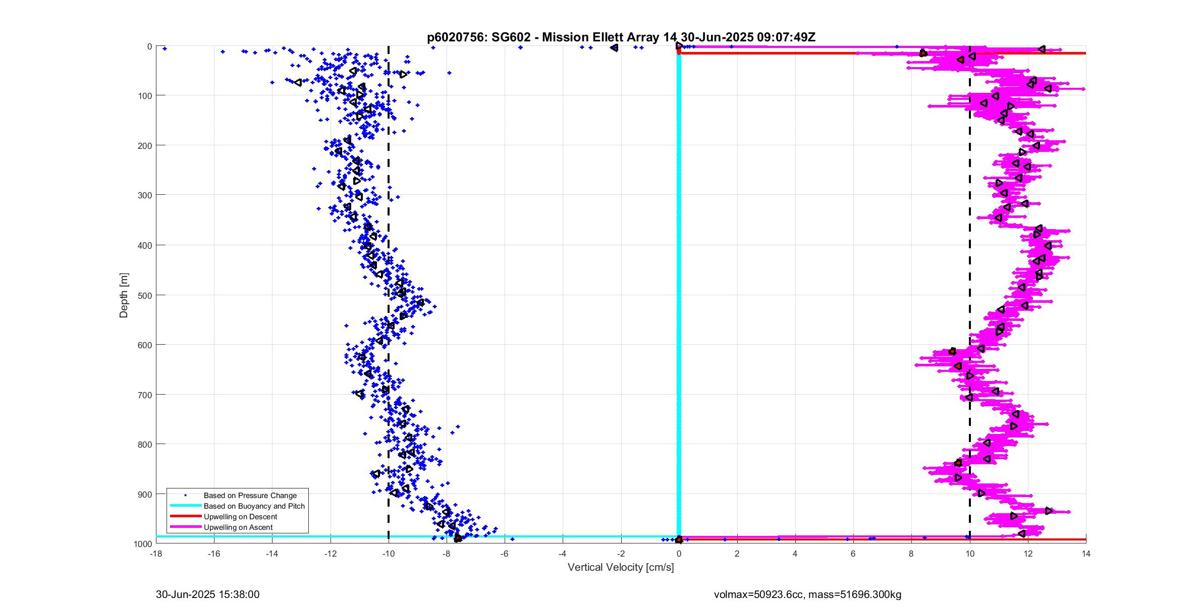Click the depth axis tick label 700
1200x611 pixels.
coord(144,394)
